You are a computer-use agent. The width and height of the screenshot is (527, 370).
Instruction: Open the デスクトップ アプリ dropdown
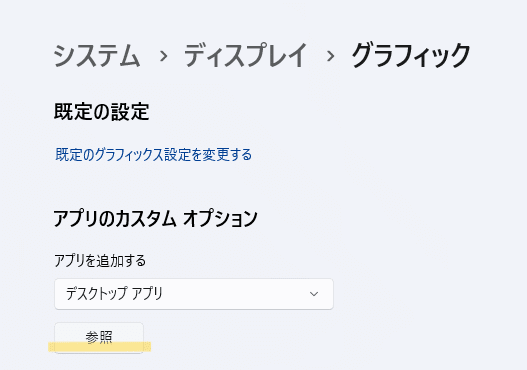pyautogui.click(x=194, y=294)
